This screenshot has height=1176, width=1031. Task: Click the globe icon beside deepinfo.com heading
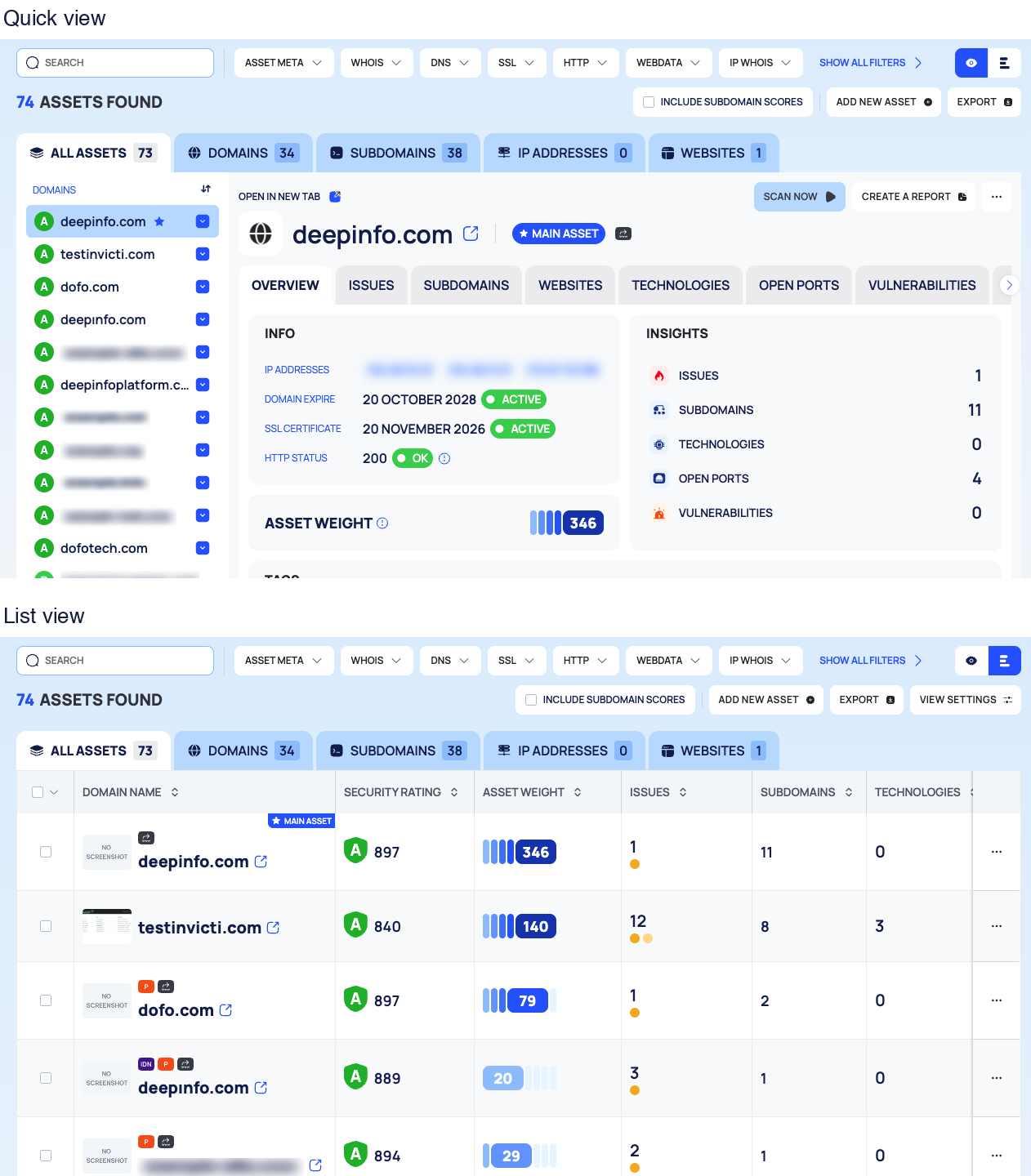[261, 234]
